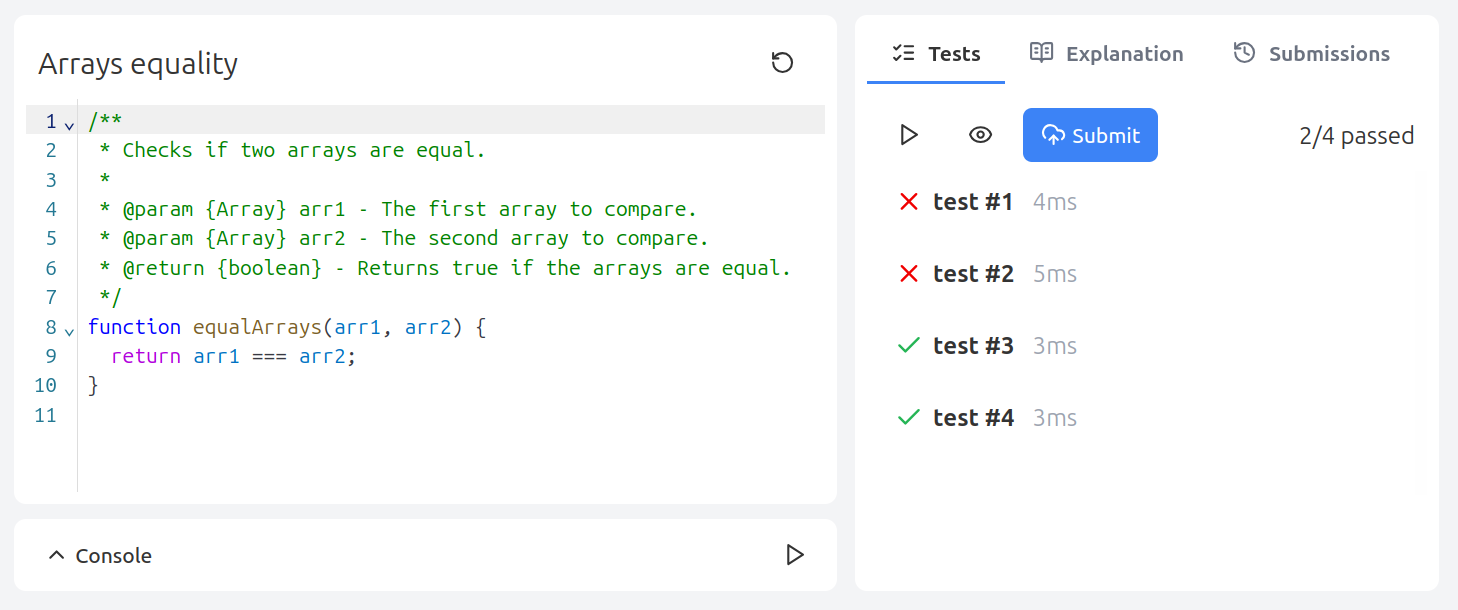Click the cloud upload icon in Submit
Image resolution: width=1458 pixels, height=610 pixels.
1054,135
